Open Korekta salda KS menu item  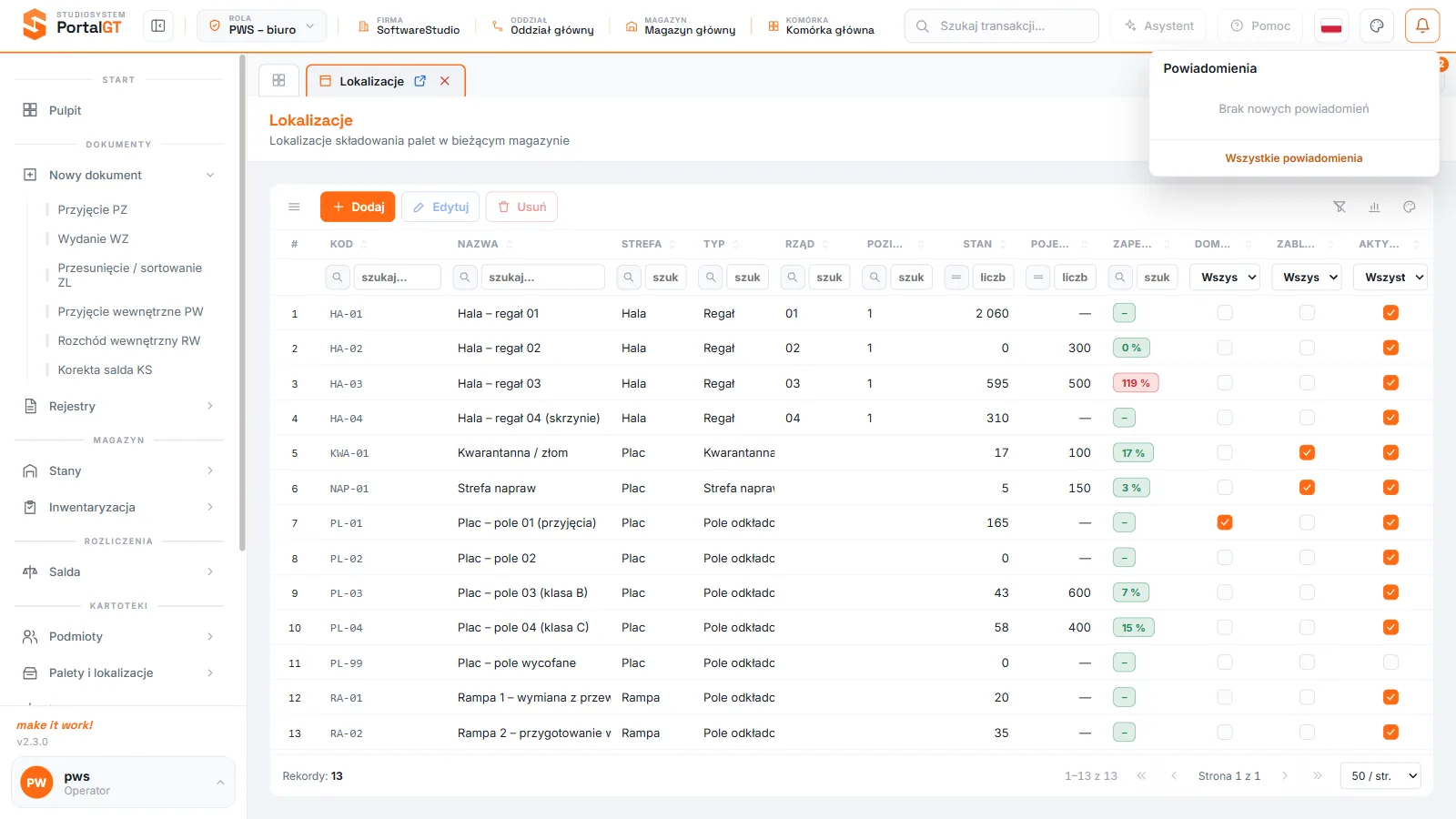click(105, 369)
